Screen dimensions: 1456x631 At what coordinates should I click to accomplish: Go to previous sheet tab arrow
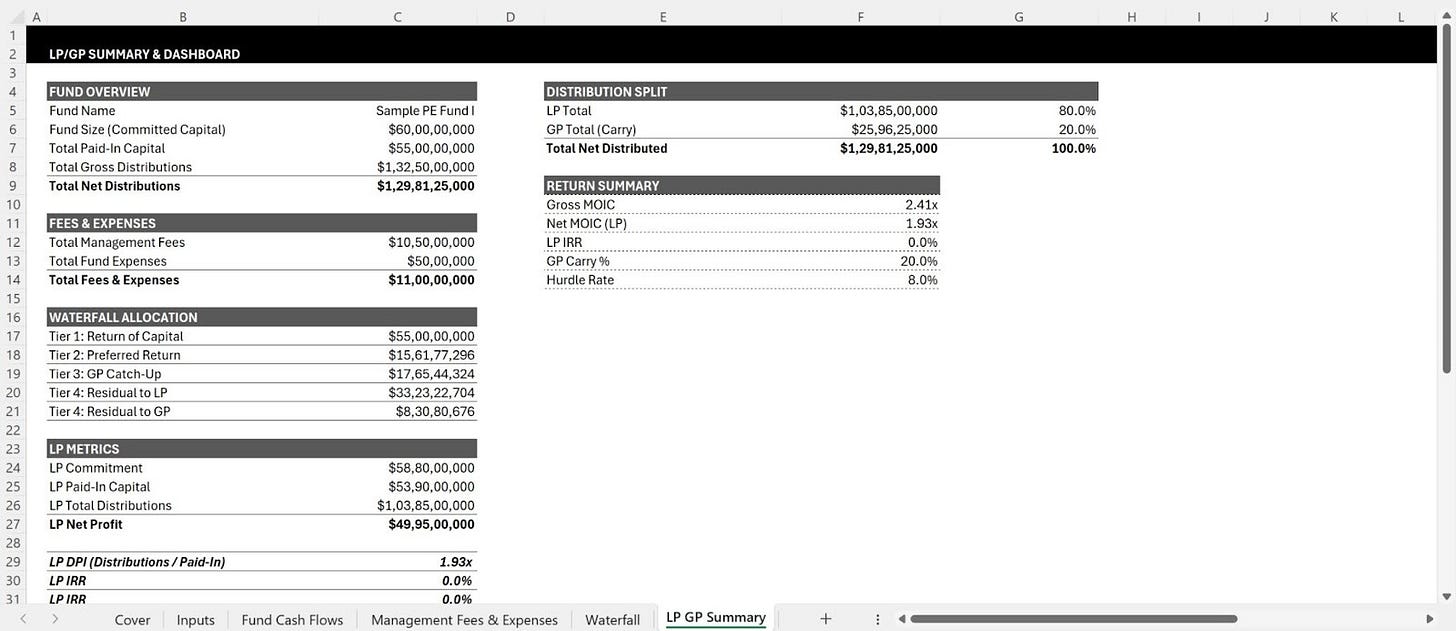point(22,620)
